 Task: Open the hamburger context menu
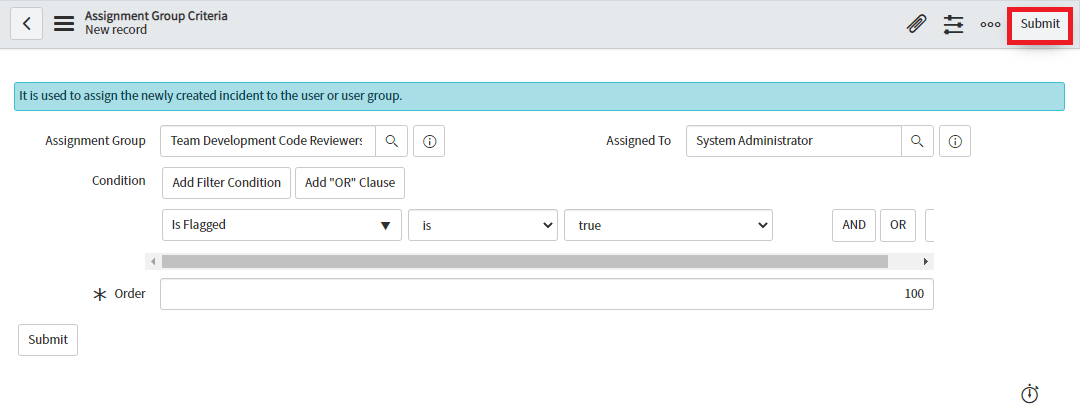(x=64, y=23)
